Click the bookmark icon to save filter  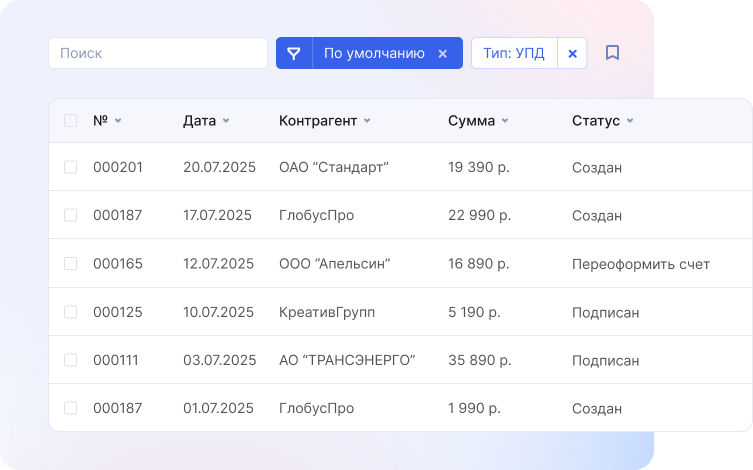613,53
